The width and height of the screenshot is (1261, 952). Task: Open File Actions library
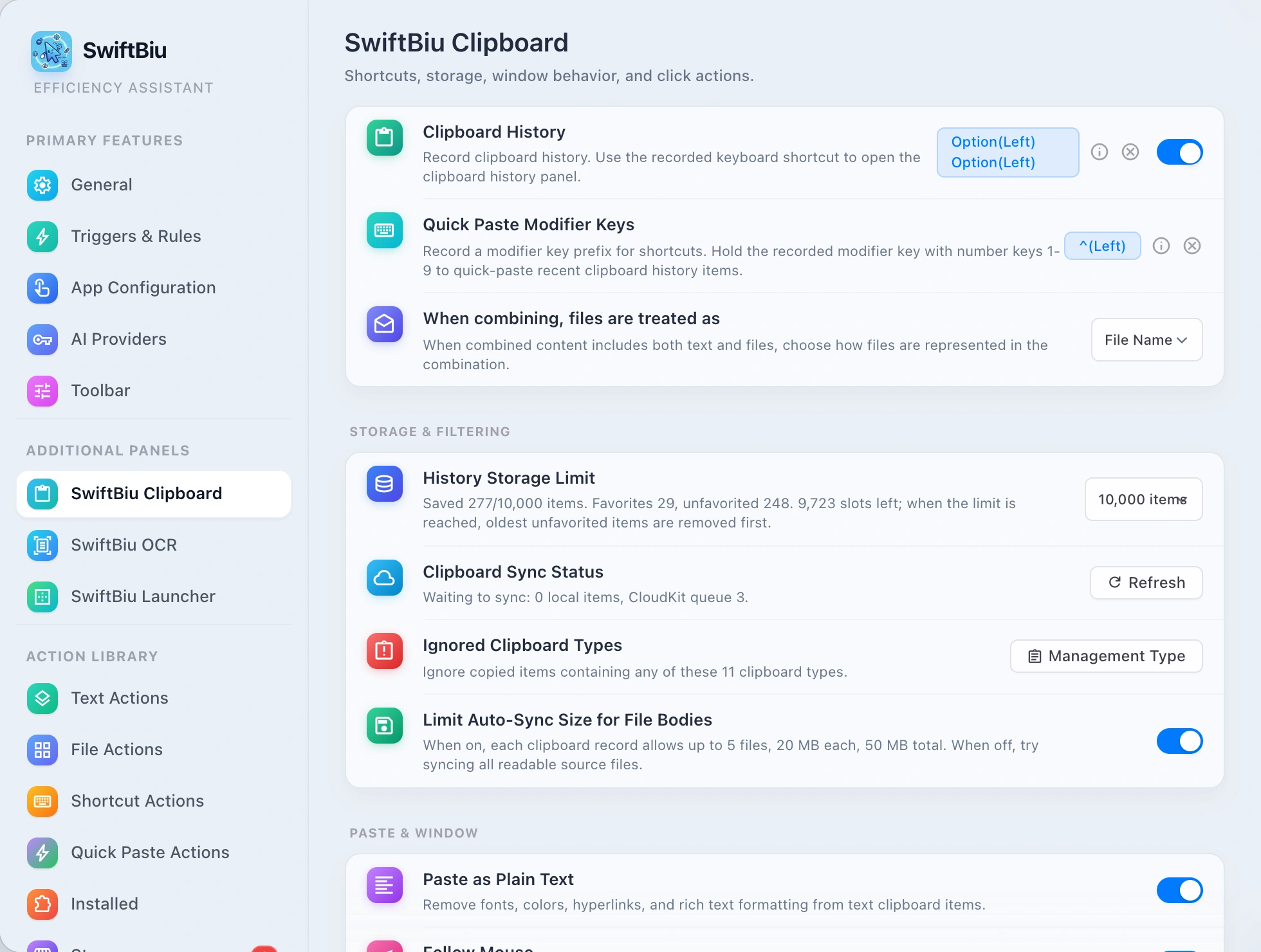click(x=153, y=750)
